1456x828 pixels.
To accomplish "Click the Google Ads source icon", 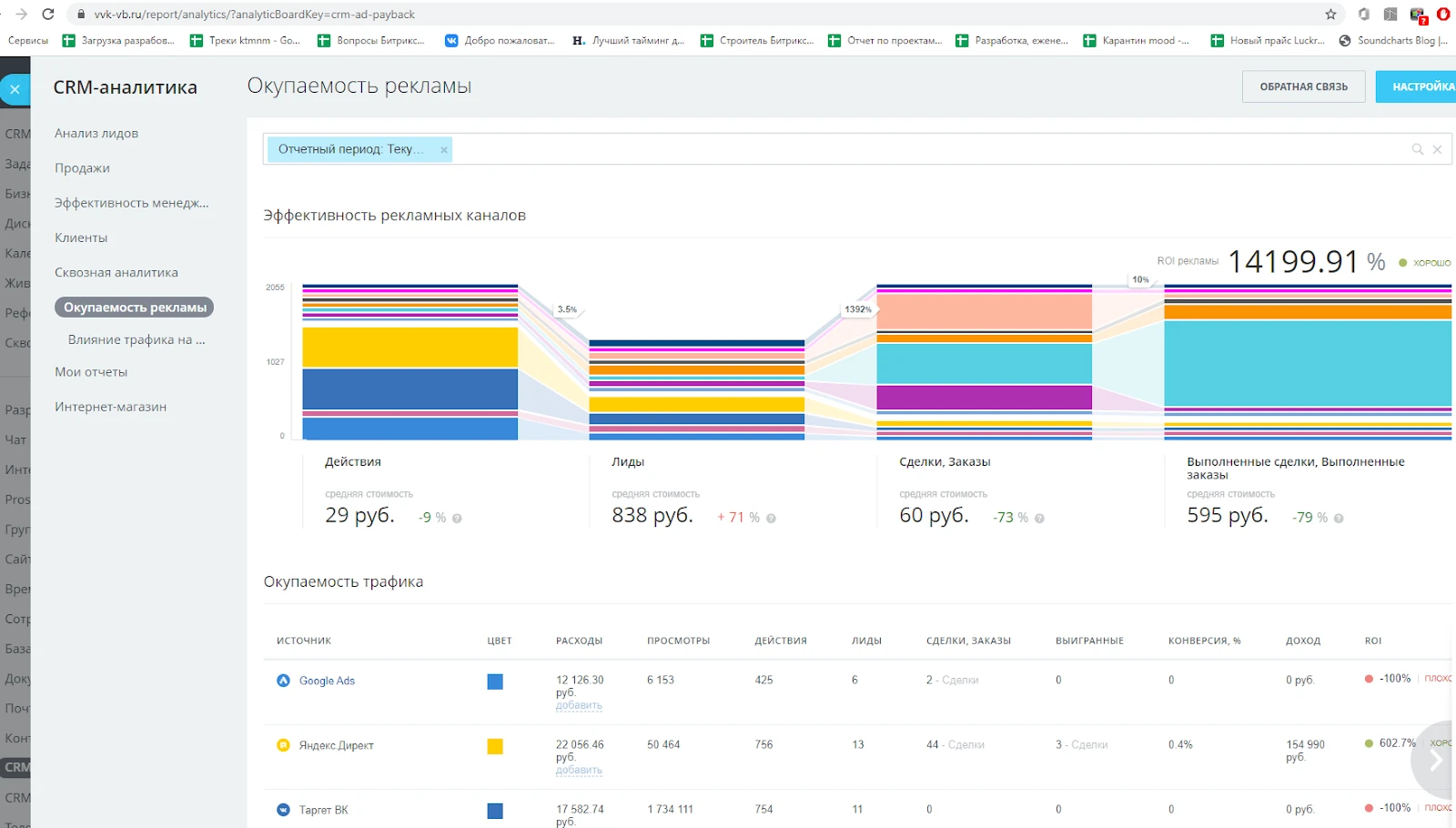I will pos(283,681).
